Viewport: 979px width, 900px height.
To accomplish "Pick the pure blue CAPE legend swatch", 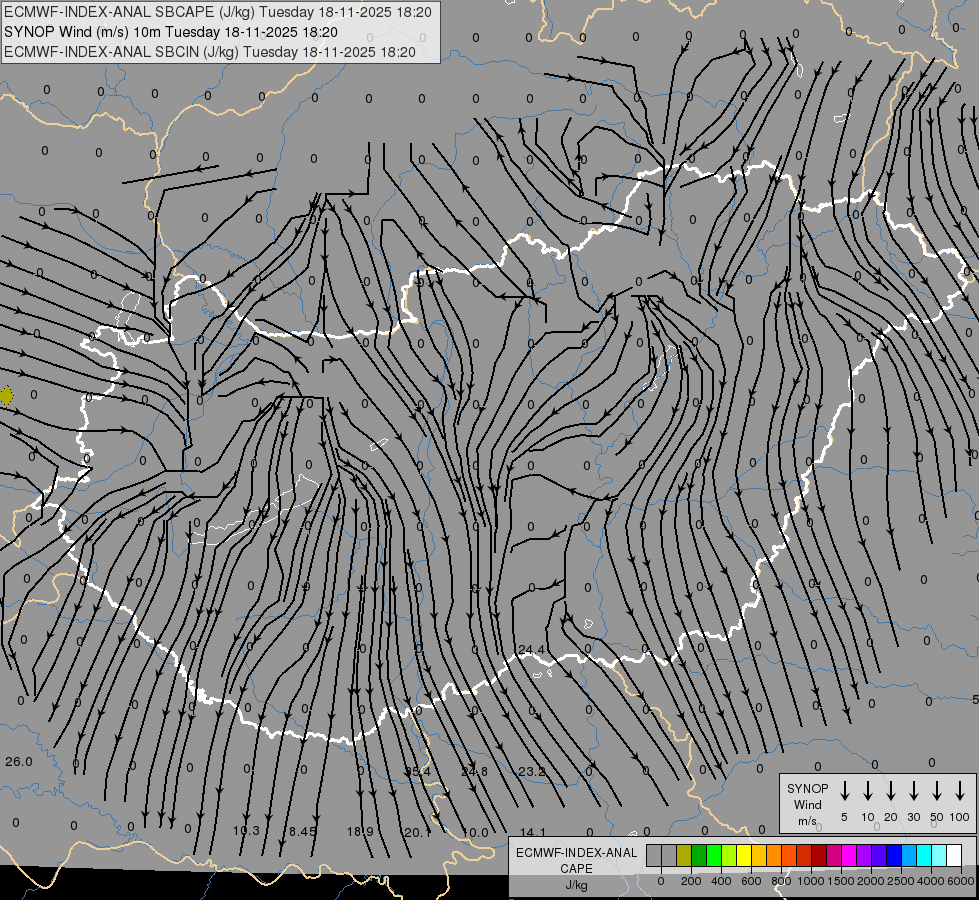I will (x=895, y=855).
